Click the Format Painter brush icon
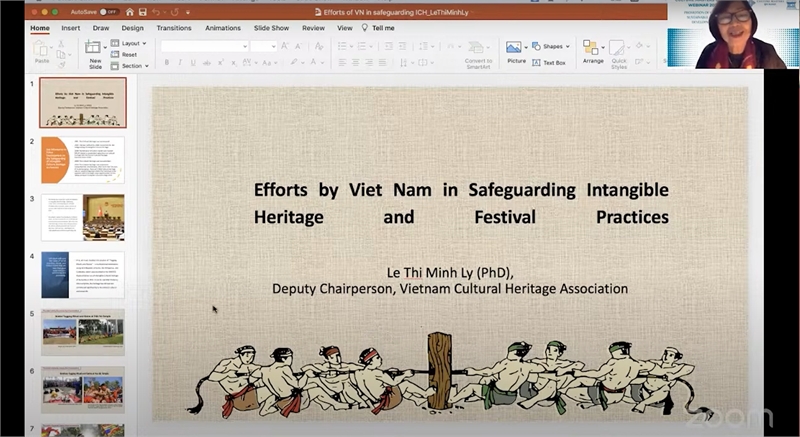 tap(62, 65)
